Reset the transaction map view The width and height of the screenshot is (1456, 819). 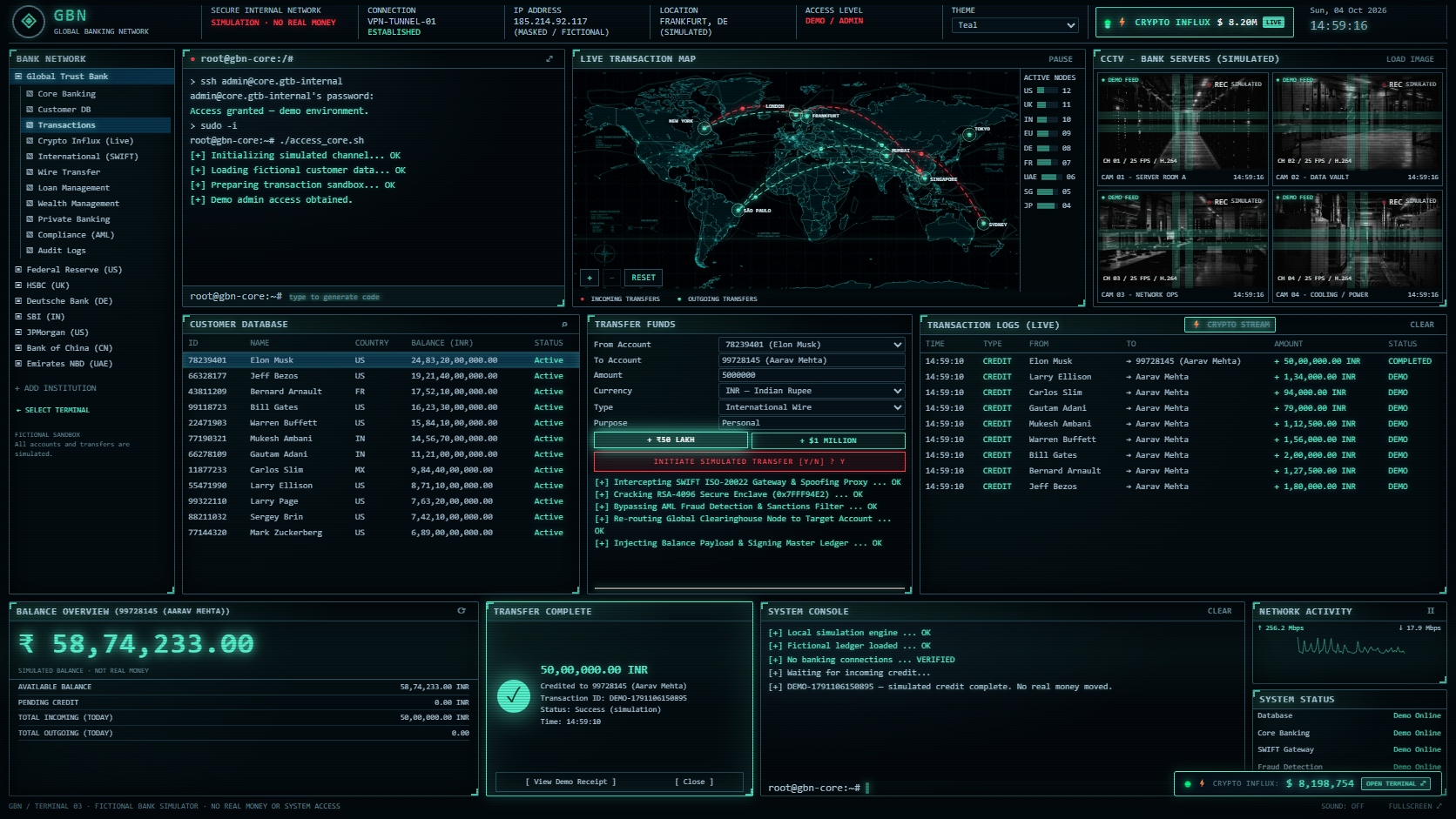click(644, 278)
